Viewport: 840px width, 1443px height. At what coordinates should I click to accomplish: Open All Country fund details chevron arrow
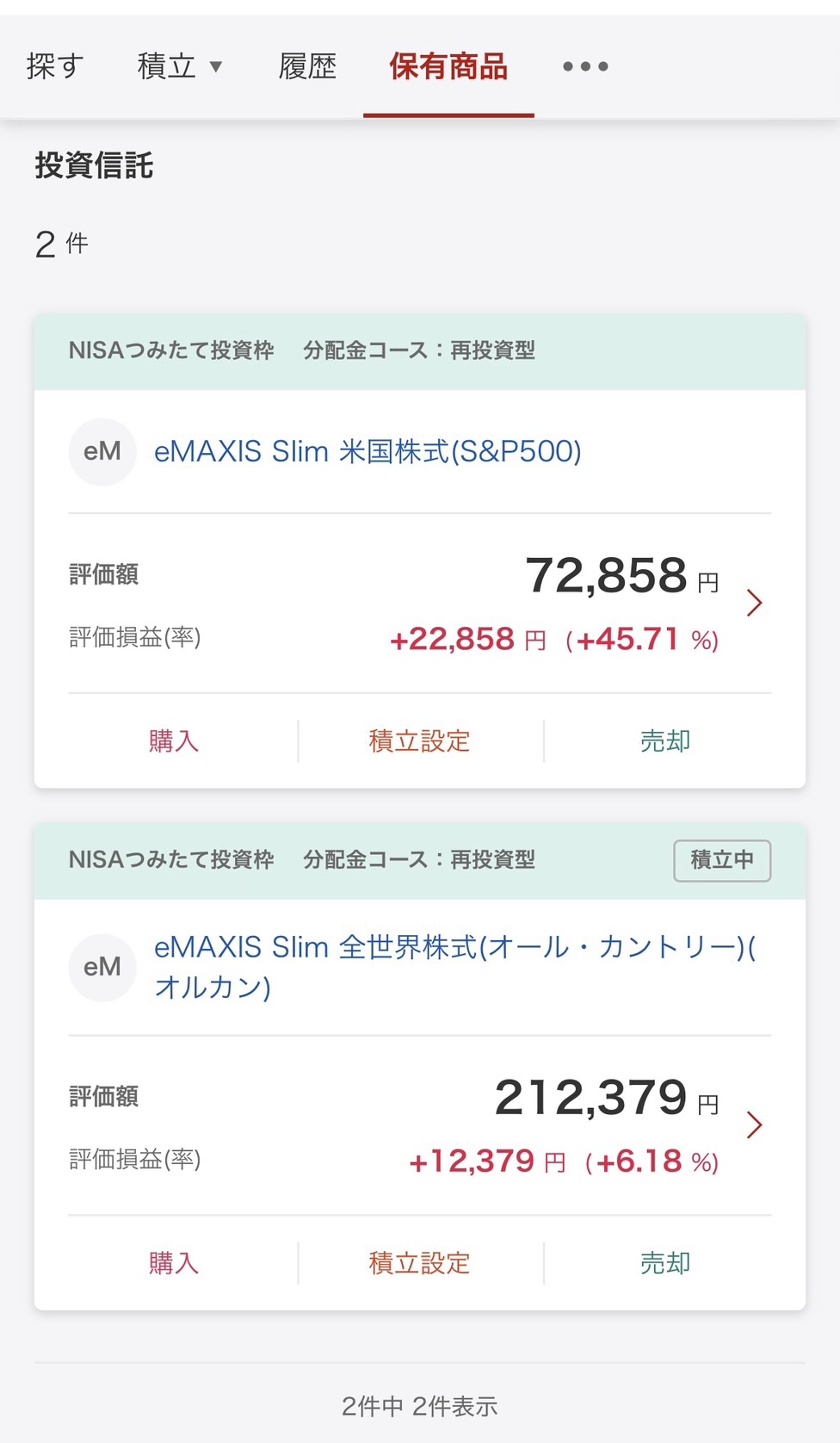coord(755,1124)
